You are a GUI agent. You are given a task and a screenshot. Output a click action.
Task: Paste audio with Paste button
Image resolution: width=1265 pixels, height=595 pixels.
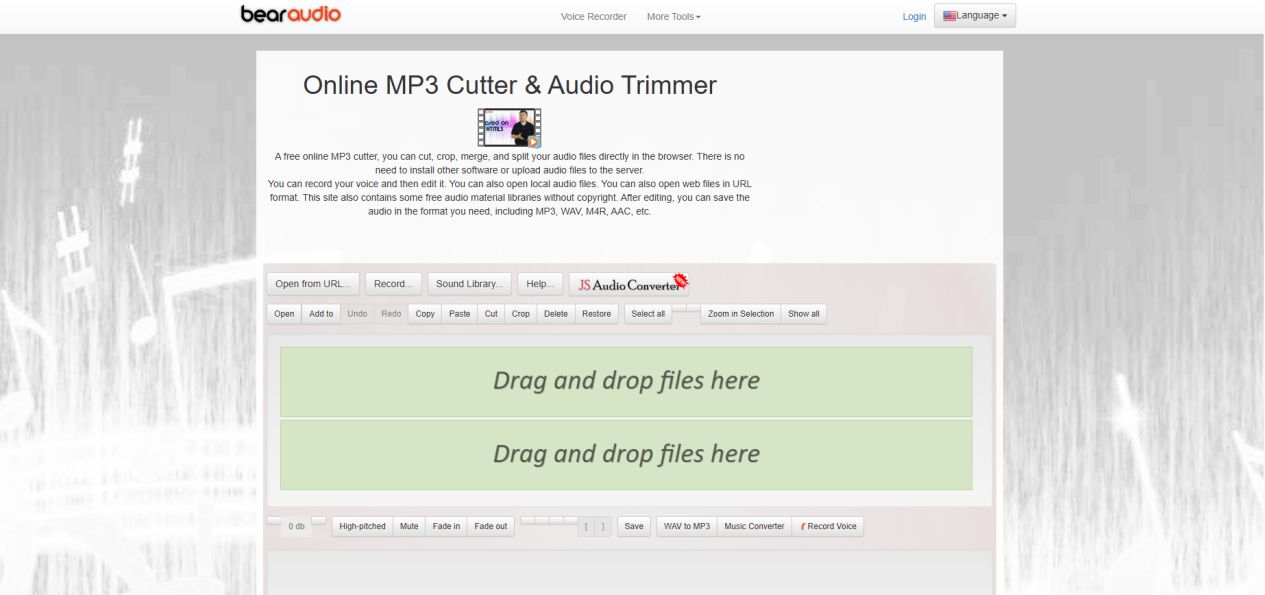(459, 314)
